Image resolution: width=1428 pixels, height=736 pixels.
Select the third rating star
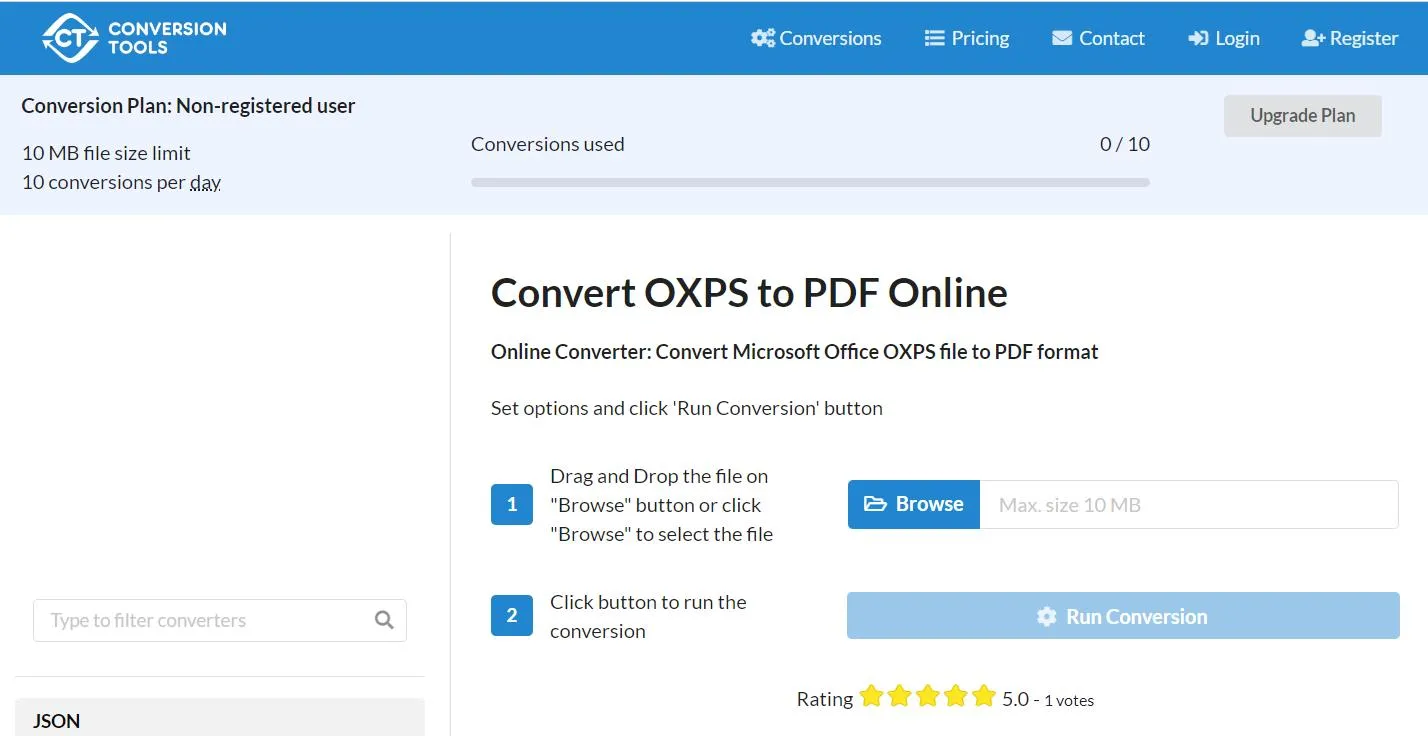(926, 695)
